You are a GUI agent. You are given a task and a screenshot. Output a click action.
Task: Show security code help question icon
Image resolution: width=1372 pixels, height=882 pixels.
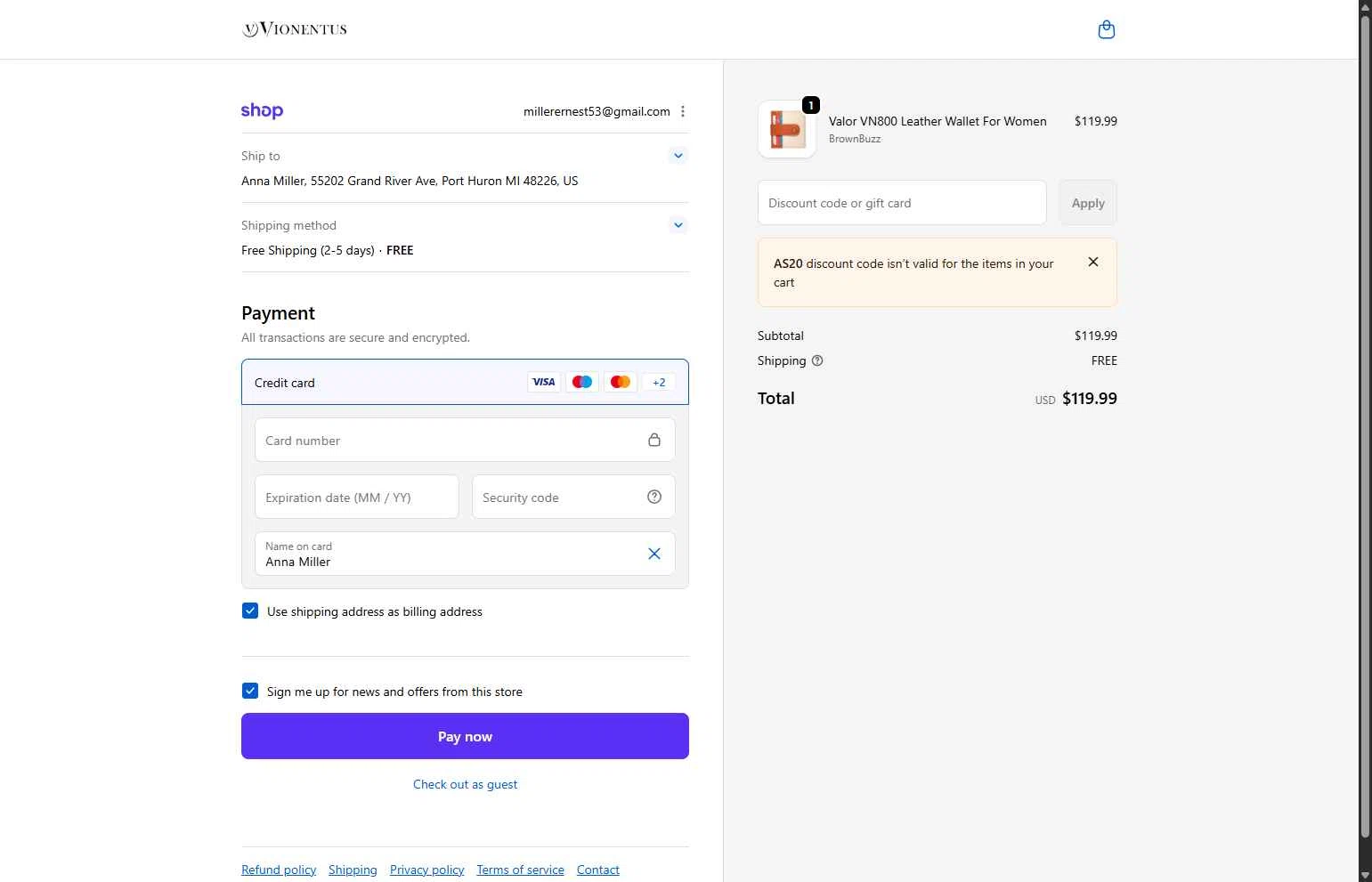pos(654,497)
